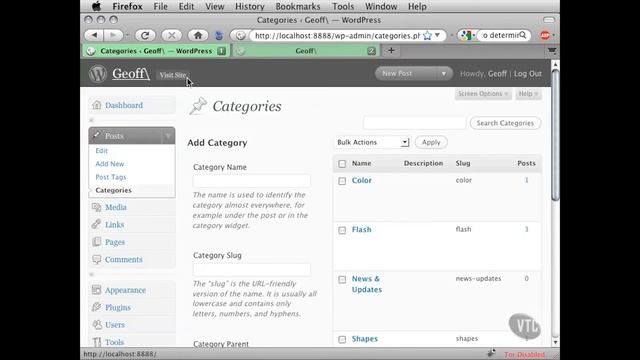Image resolution: width=640 pixels, height=360 pixels.
Task: Open the Firefox File menu
Action: click(x=160, y=7)
